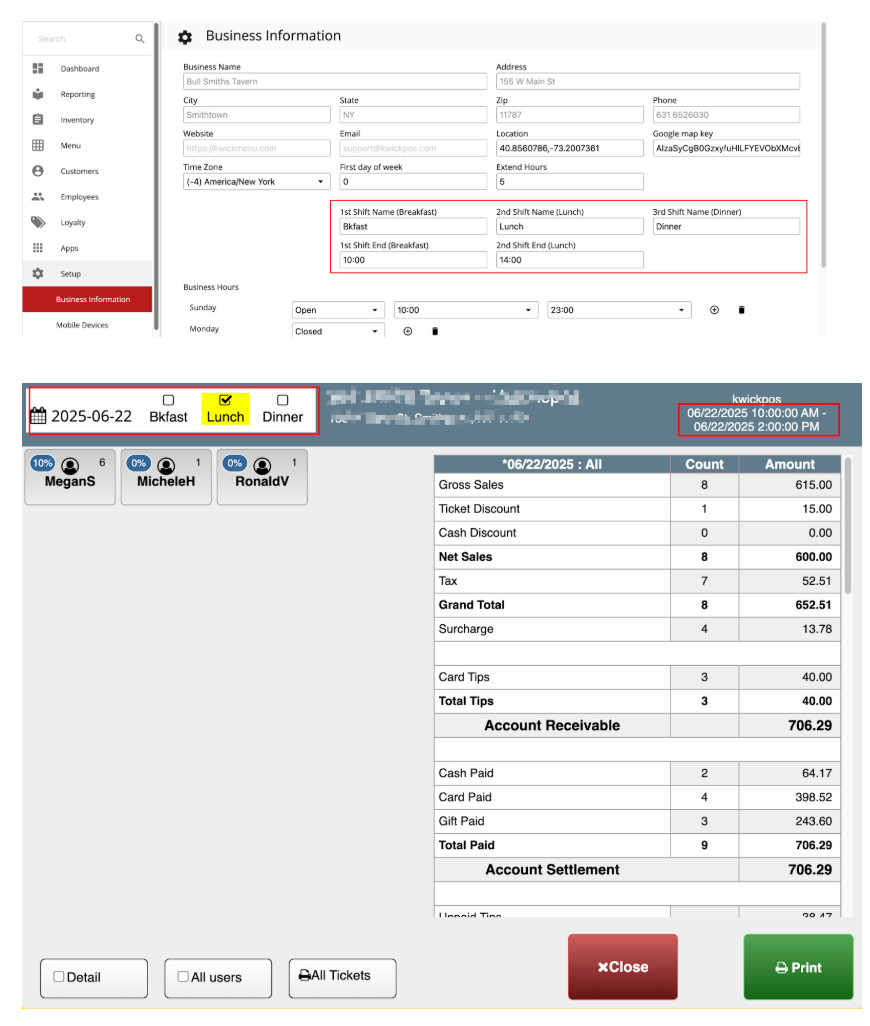The width and height of the screenshot is (870, 1026).
Task: Open Sunday end time 23:00 dropdown
Action: click(619, 310)
